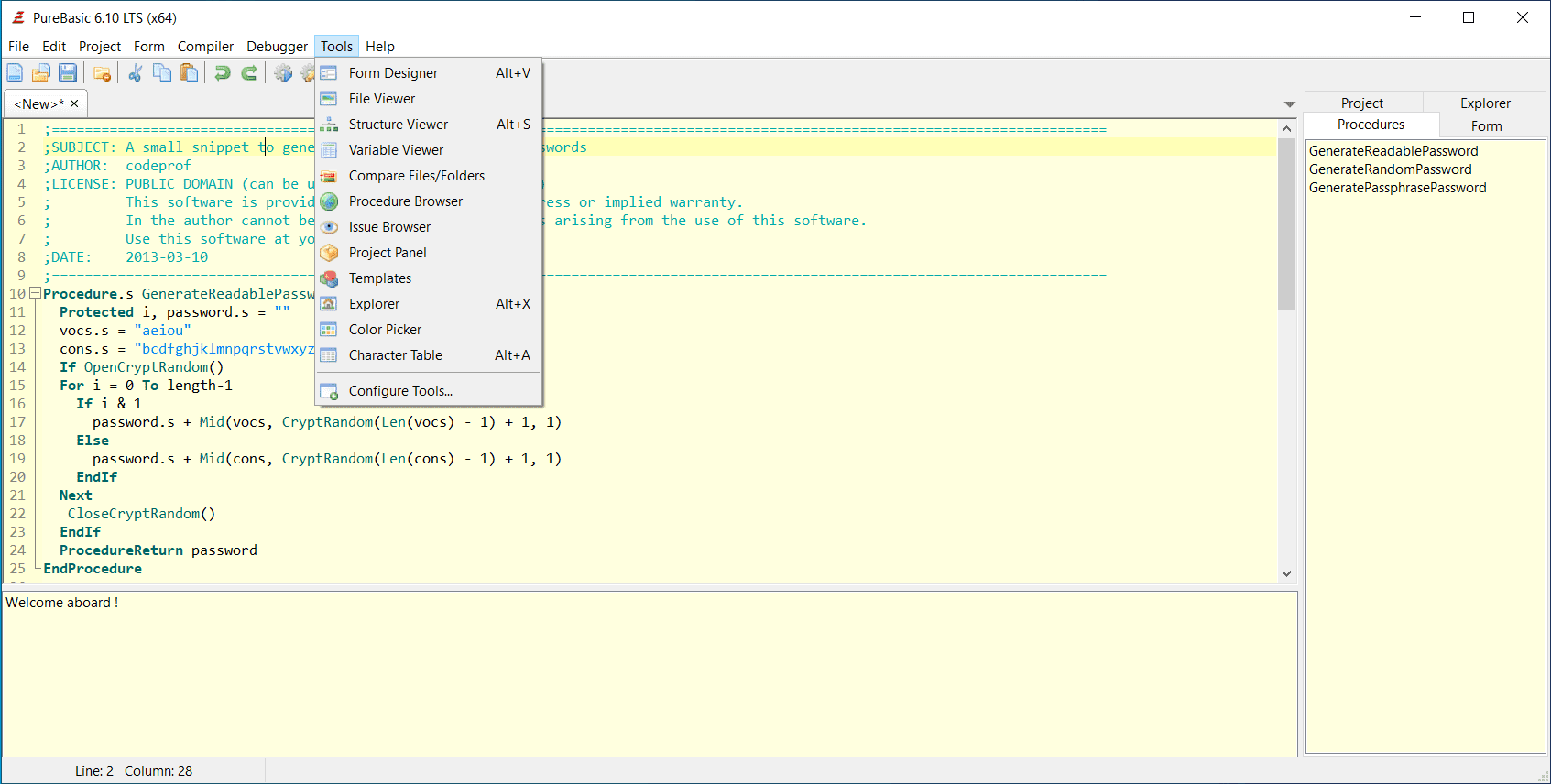Select Explorer entry in Tools menu

click(x=429, y=304)
